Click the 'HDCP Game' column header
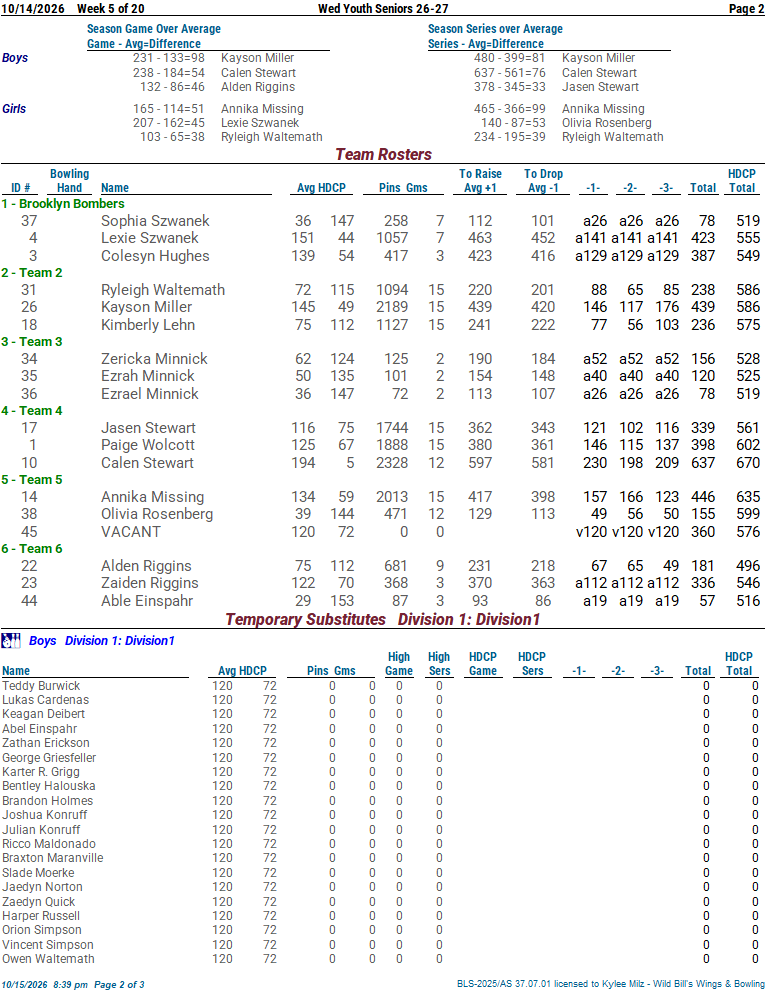The width and height of the screenshot is (768, 991). (x=483, y=664)
